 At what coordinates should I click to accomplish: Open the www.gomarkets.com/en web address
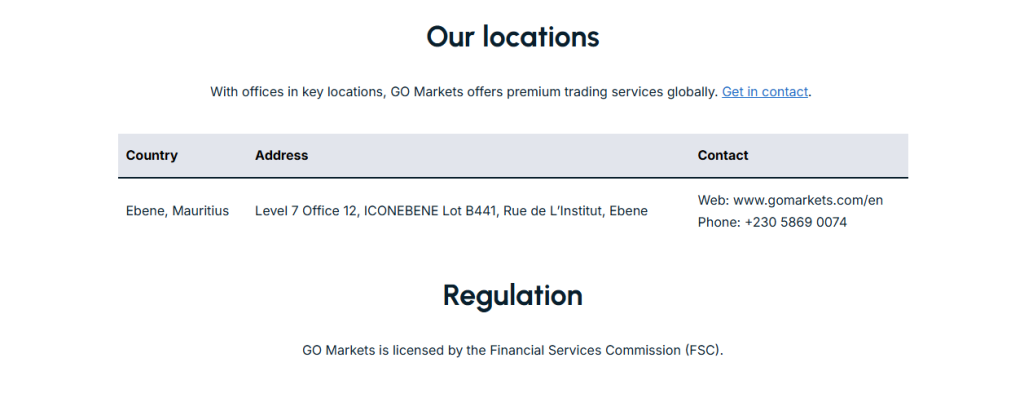pyautogui.click(x=808, y=200)
